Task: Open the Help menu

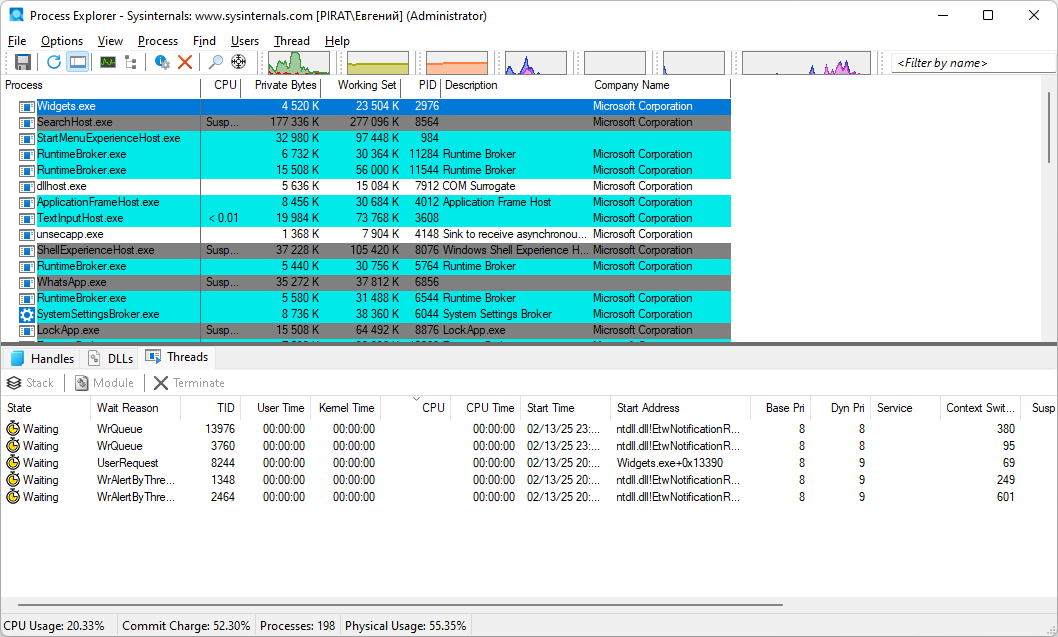Action: coord(337,41)
